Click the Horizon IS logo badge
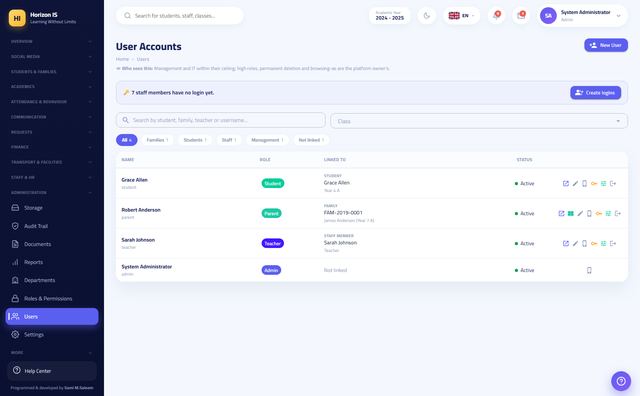Image resolution: width=640 pixels, height=396 pixels. coord(17,18)
